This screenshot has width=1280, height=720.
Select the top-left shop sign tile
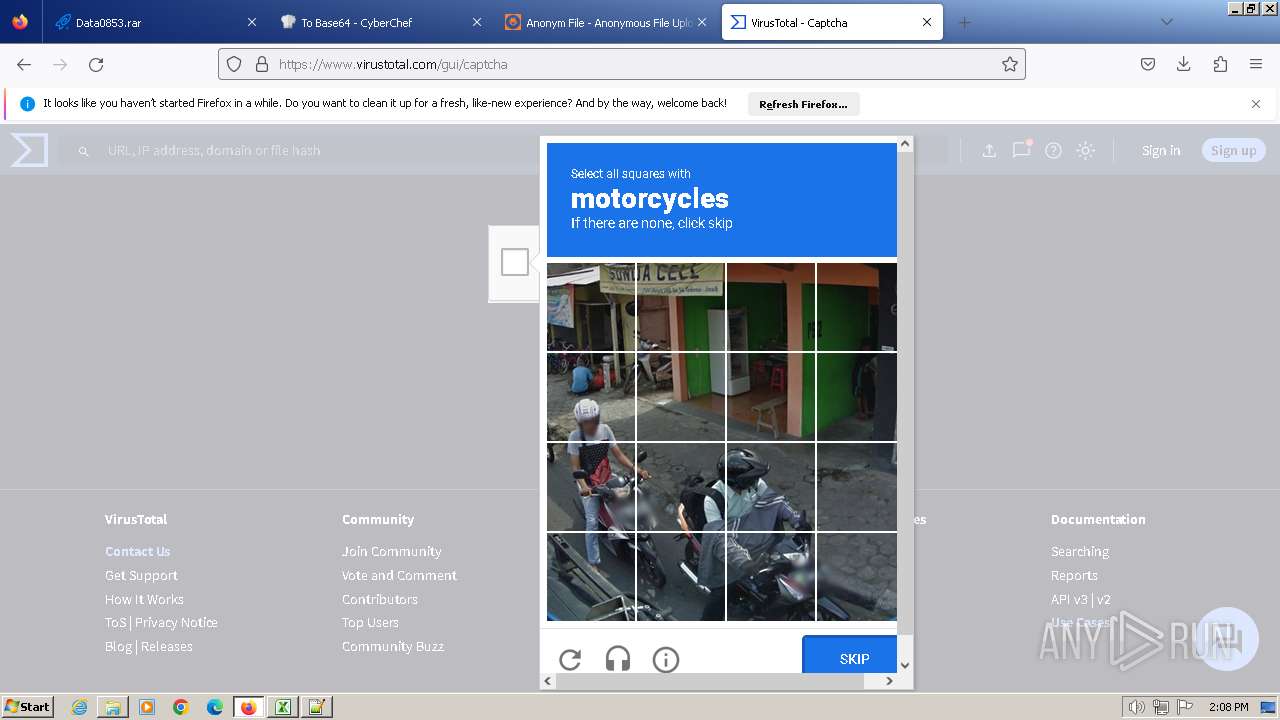591,307
